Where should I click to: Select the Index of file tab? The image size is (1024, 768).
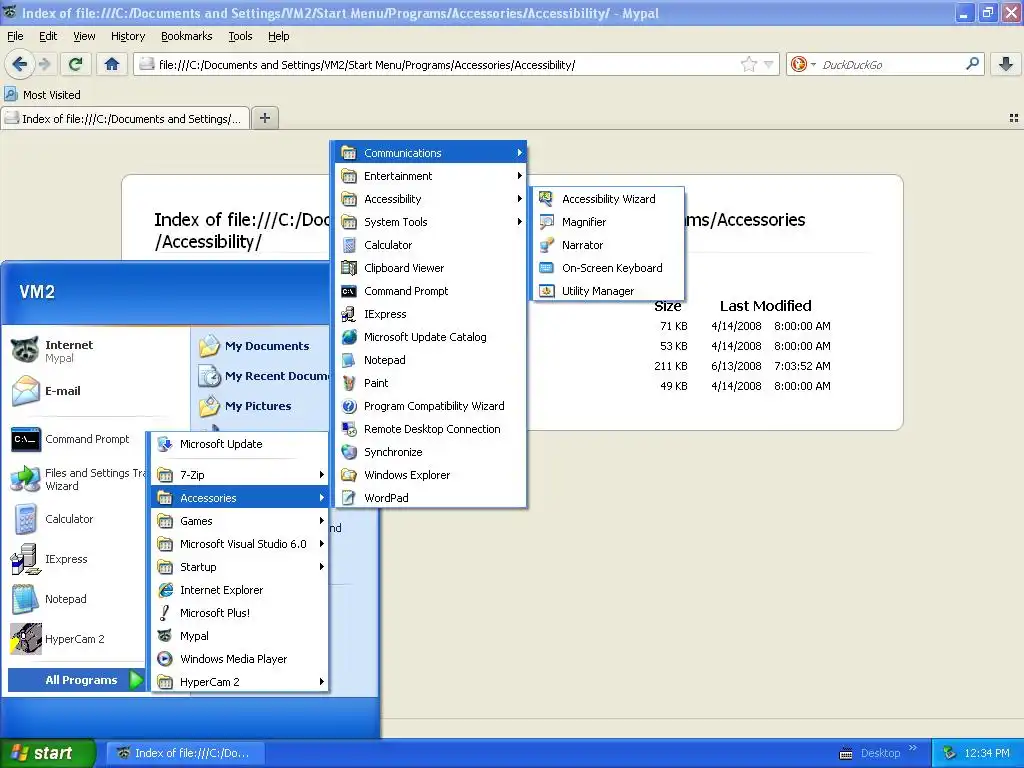[125, 119]
